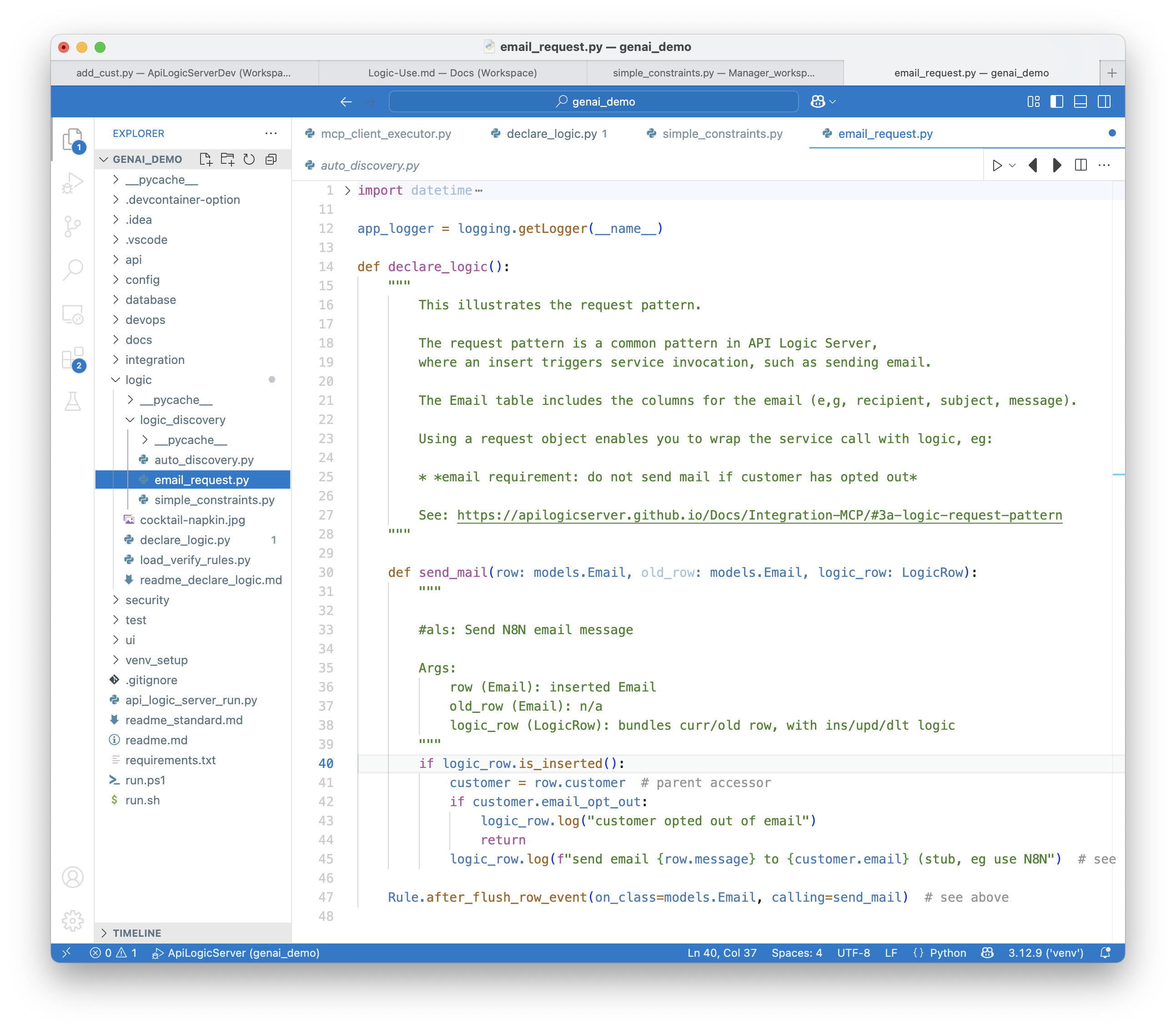Click LF line ending in status bar
The height and width of the screenshot is (1030, 1176).
tap(890, 952)
